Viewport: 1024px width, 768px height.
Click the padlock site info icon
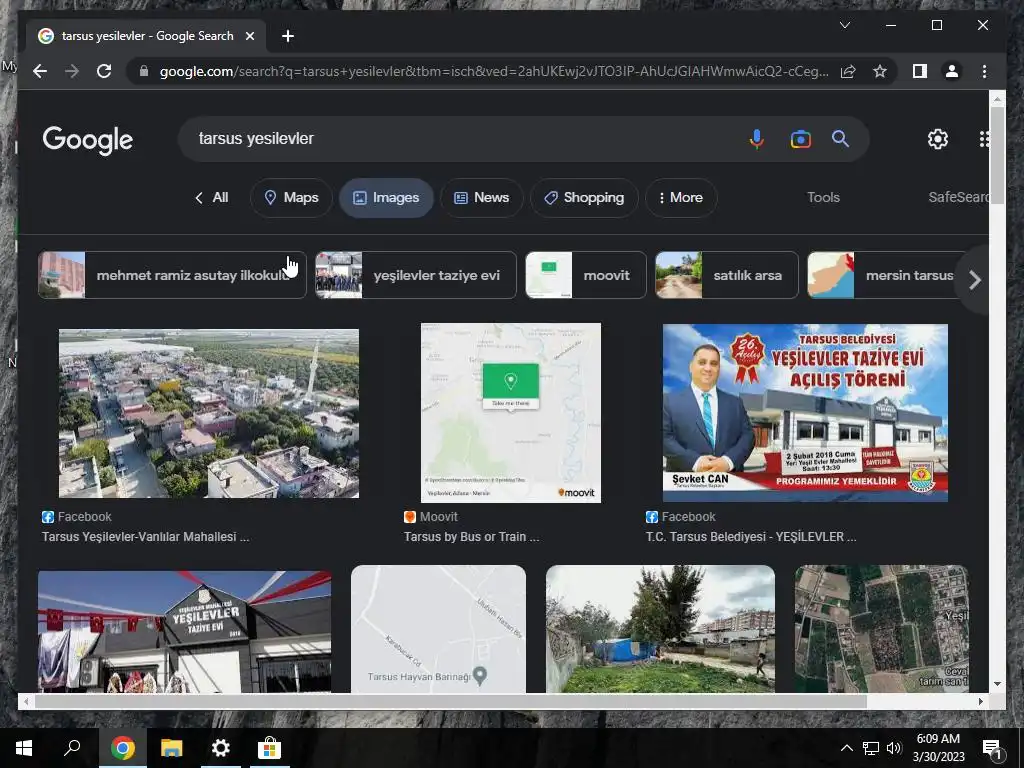coord(144,71)
